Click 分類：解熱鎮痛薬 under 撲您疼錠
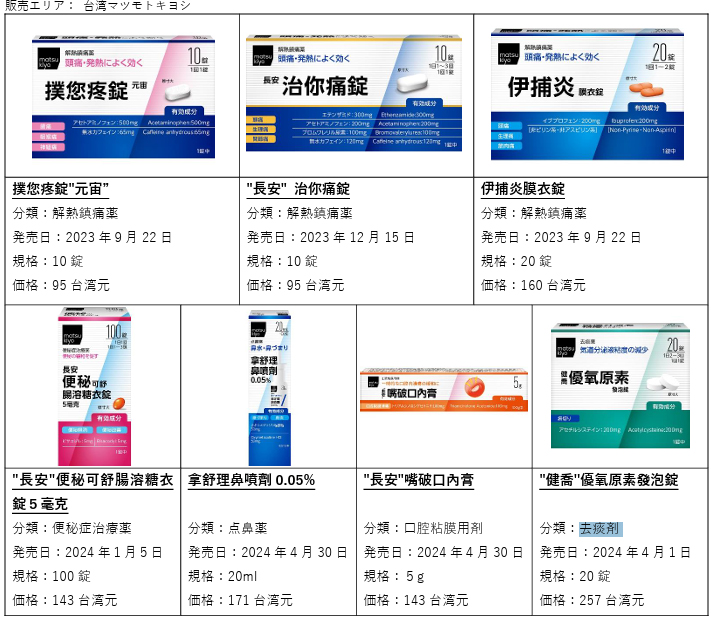The image size is (711, 619). [x=65, y=213]
